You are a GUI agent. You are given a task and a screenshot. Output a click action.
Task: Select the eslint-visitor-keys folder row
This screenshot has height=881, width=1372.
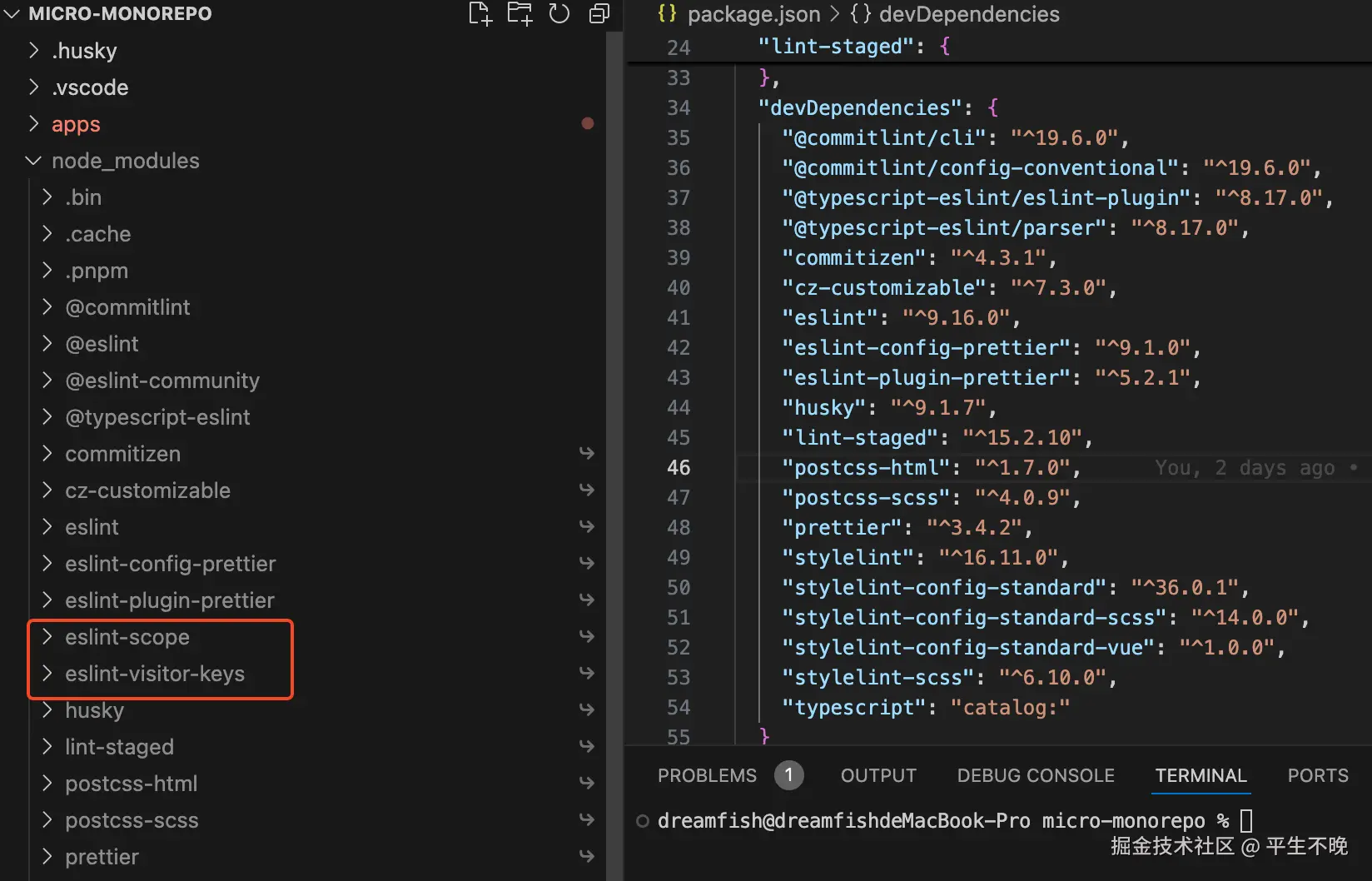coord(304,673)
